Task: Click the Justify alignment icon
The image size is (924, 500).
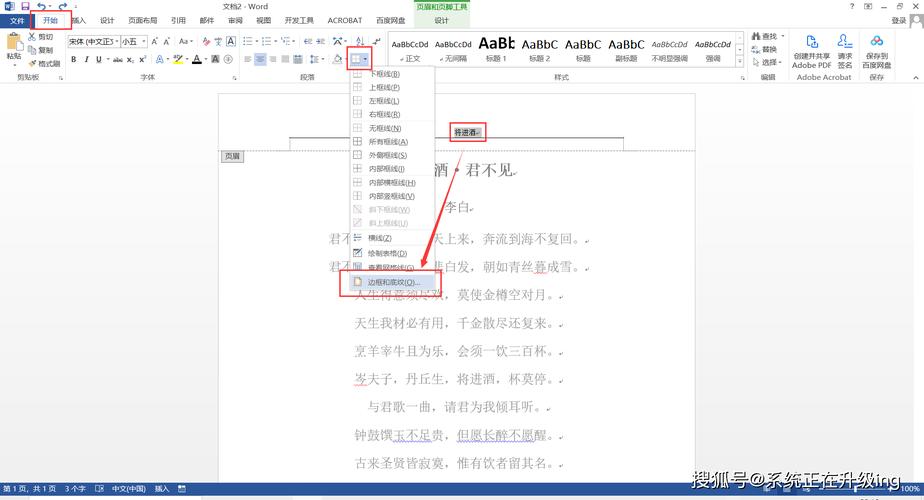Action: pos(285,59)
